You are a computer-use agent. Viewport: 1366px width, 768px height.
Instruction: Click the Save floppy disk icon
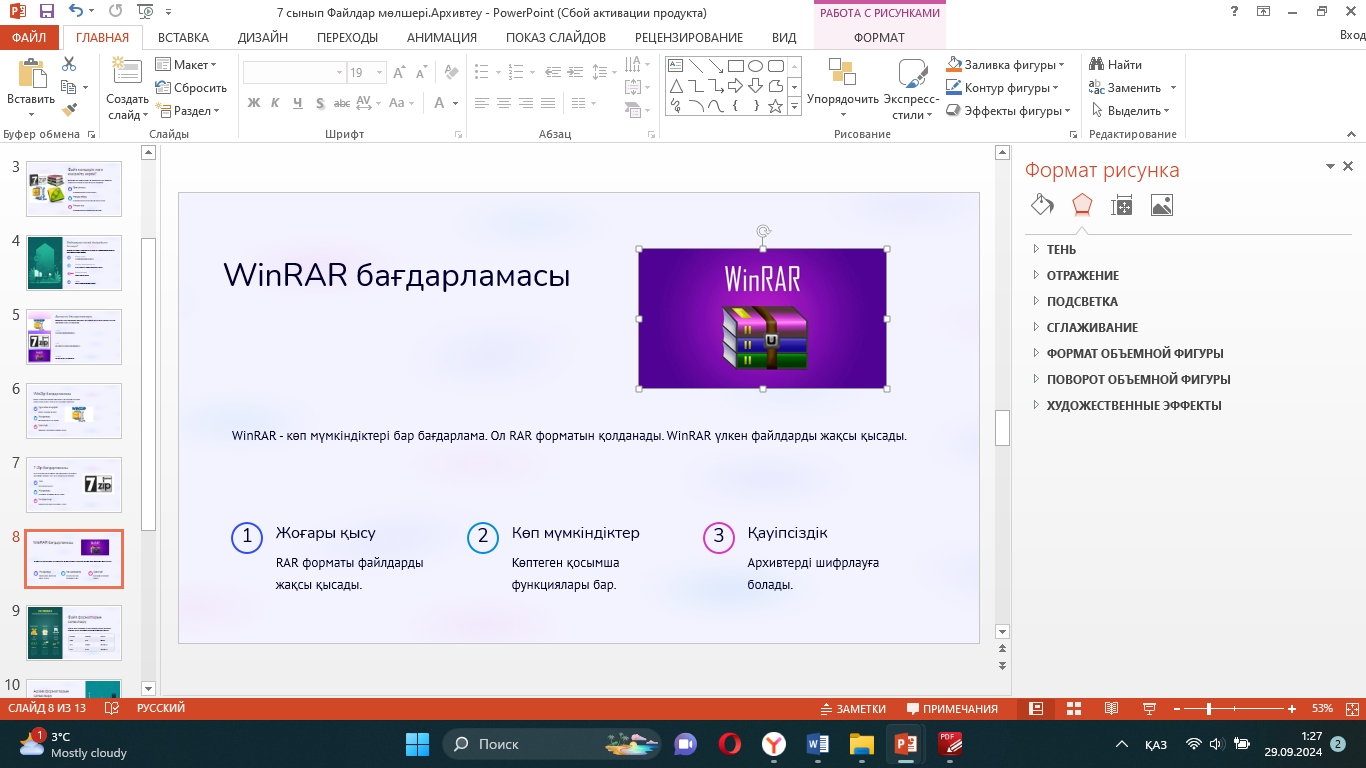tap(47, 12)
